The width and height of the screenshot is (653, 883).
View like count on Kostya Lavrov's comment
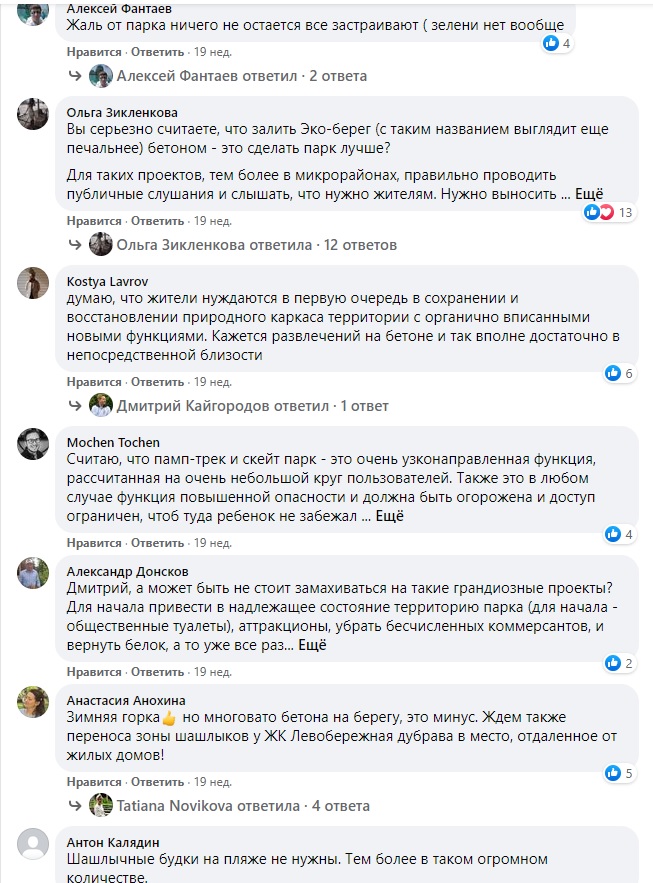pos(619,373)
